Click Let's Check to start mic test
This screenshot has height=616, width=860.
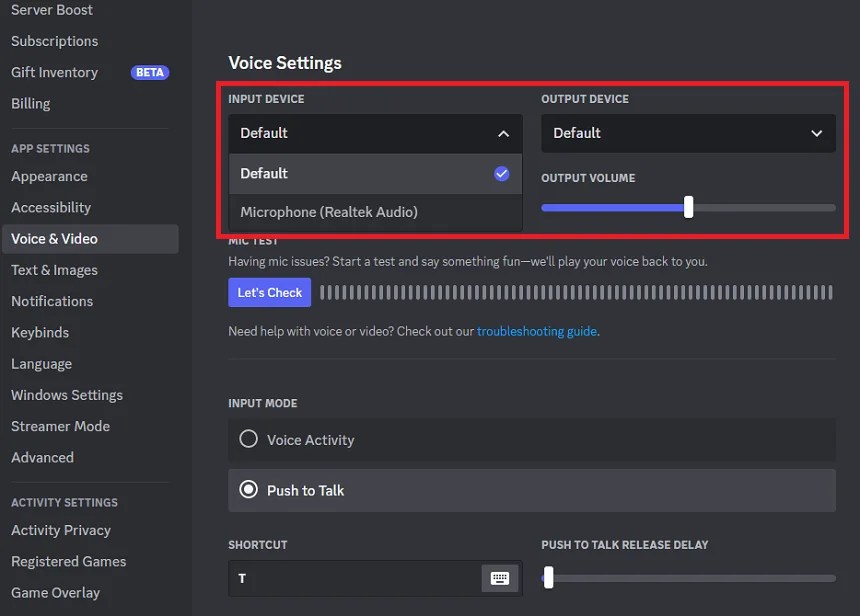point(269,292)
